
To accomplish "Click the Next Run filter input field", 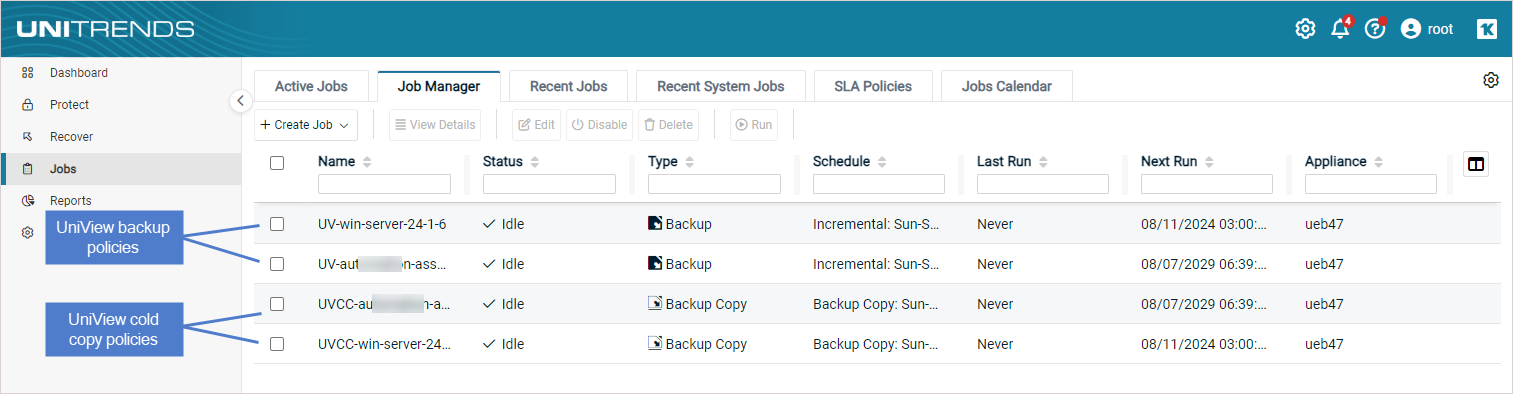I will click(x=1207, y=184).
